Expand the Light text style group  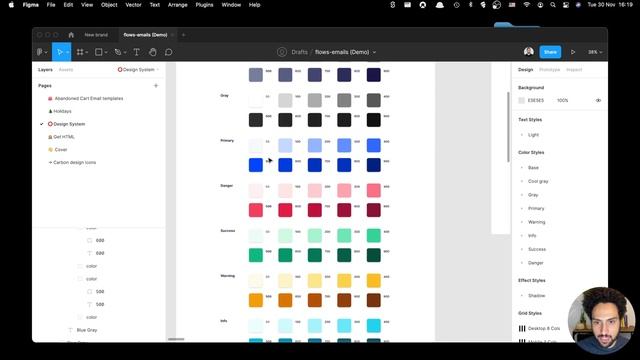(x=522, y=135)
